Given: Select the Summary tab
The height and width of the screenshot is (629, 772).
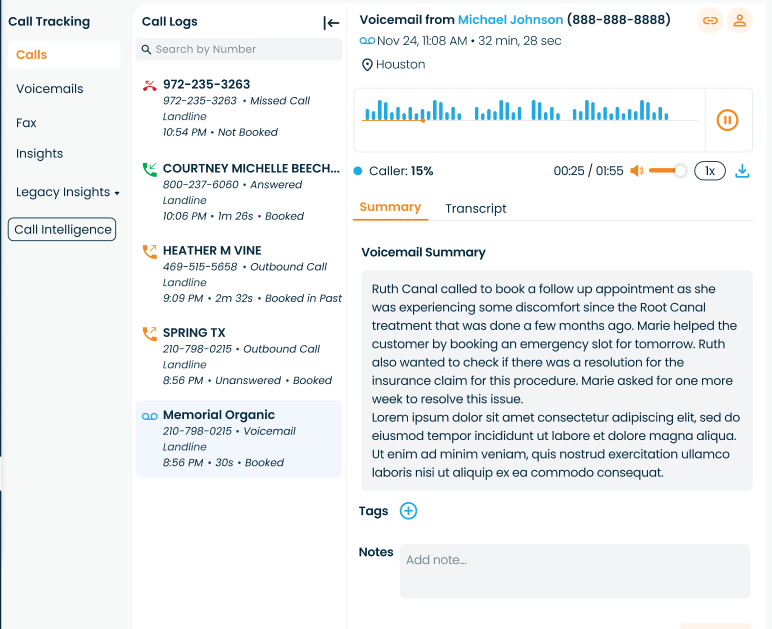Looking at the screenshot, I should click(x=390, y=207).
